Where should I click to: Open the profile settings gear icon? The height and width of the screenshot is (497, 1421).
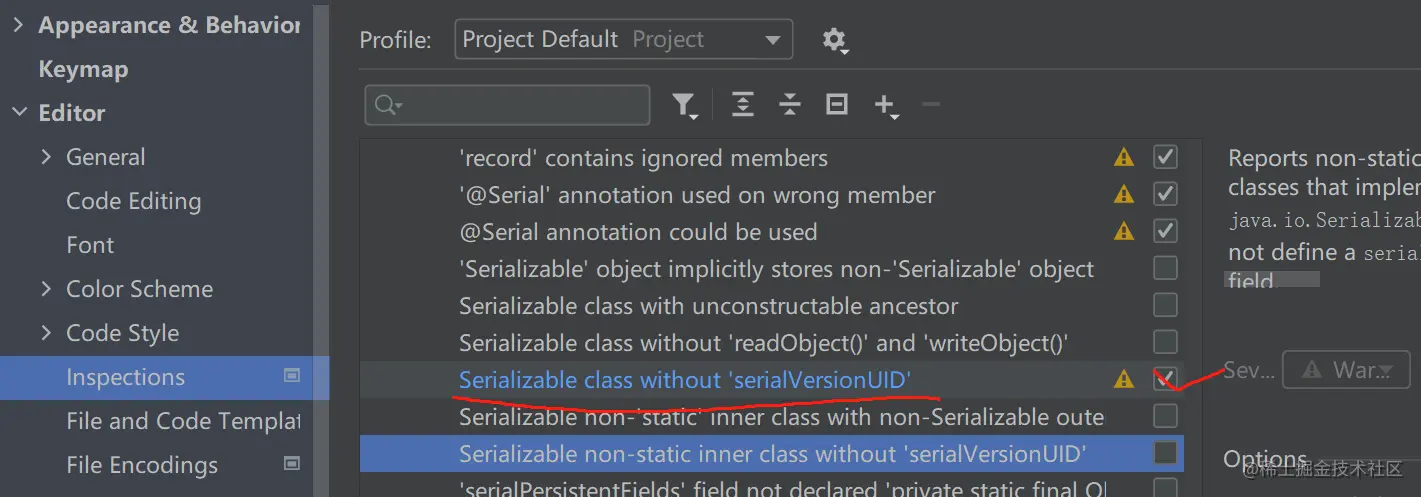pos(834,40)
